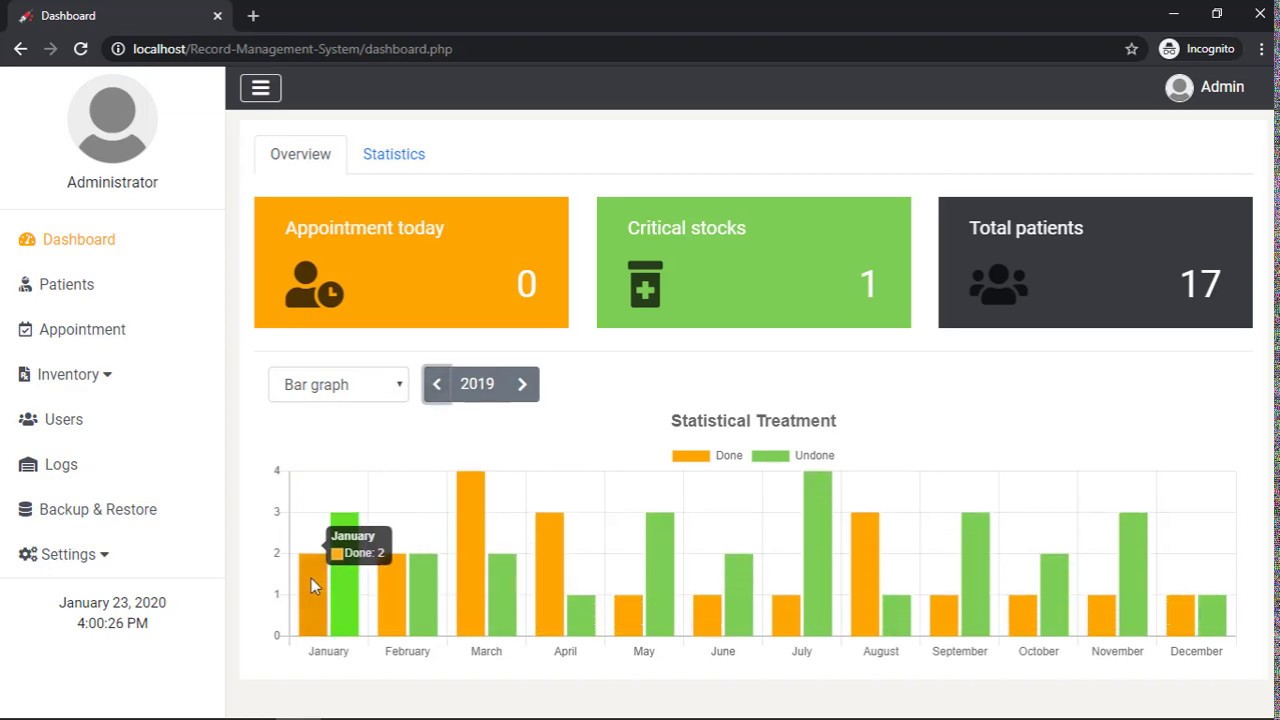Click the Inventory file icon
The height and width of the screenshot is (720, 1280).
tap(25, 375)
